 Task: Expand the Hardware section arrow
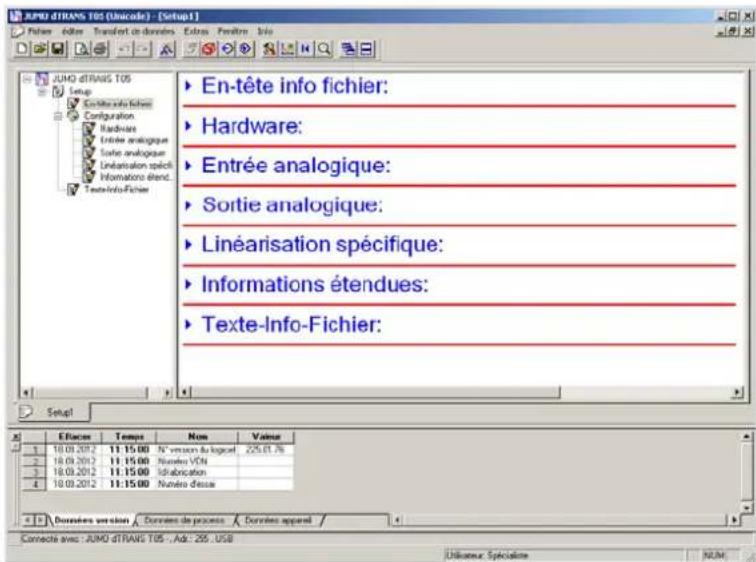189,126
